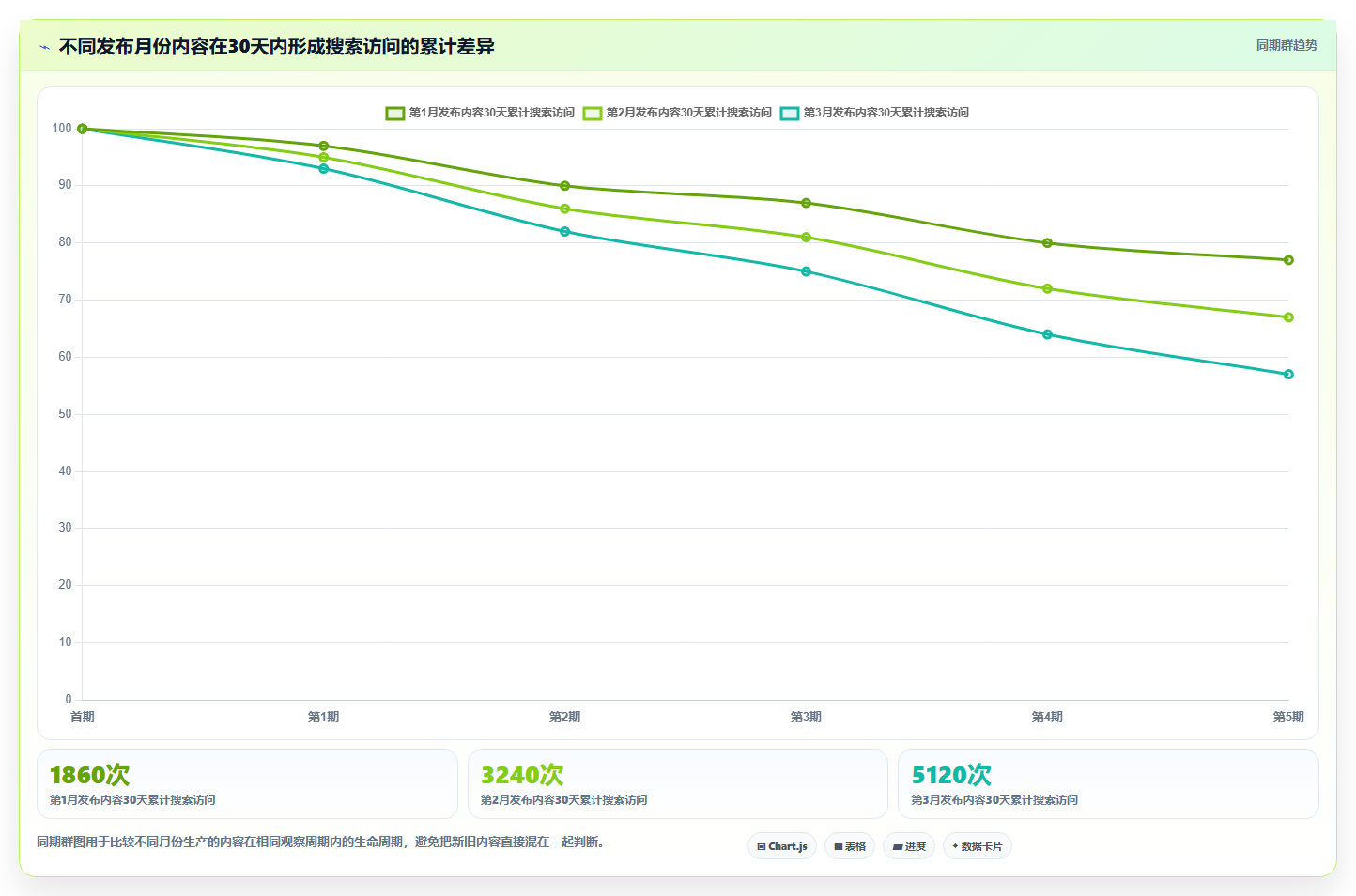Viewport: 1356px width, 896px height.
Task: Click the 100 y-axis label
Action: (62, 129)
